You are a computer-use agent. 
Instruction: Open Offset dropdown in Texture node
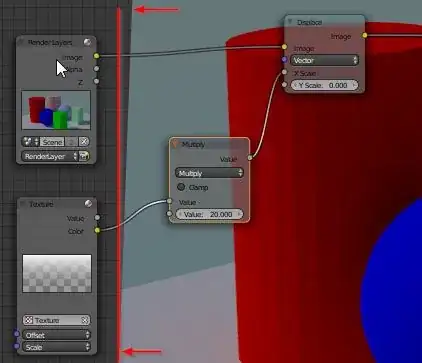coord(56,335)
